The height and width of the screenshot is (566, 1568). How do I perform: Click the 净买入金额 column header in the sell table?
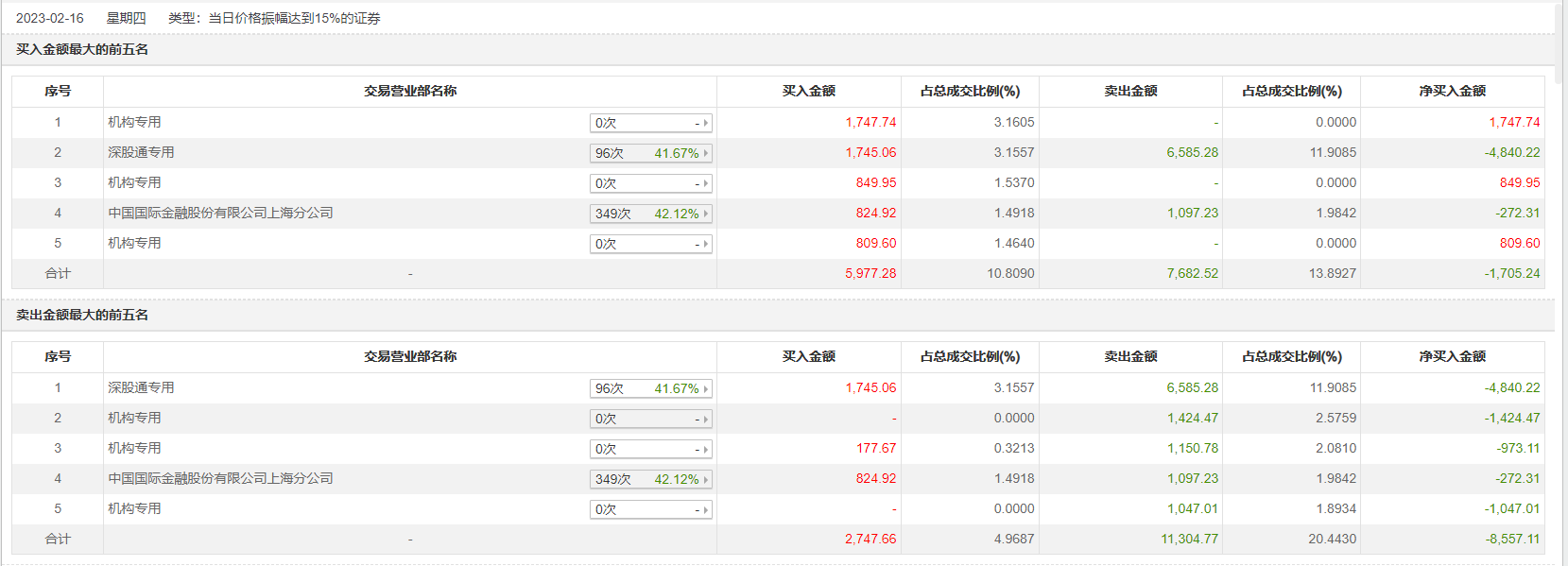click(x=1452, y=356)
